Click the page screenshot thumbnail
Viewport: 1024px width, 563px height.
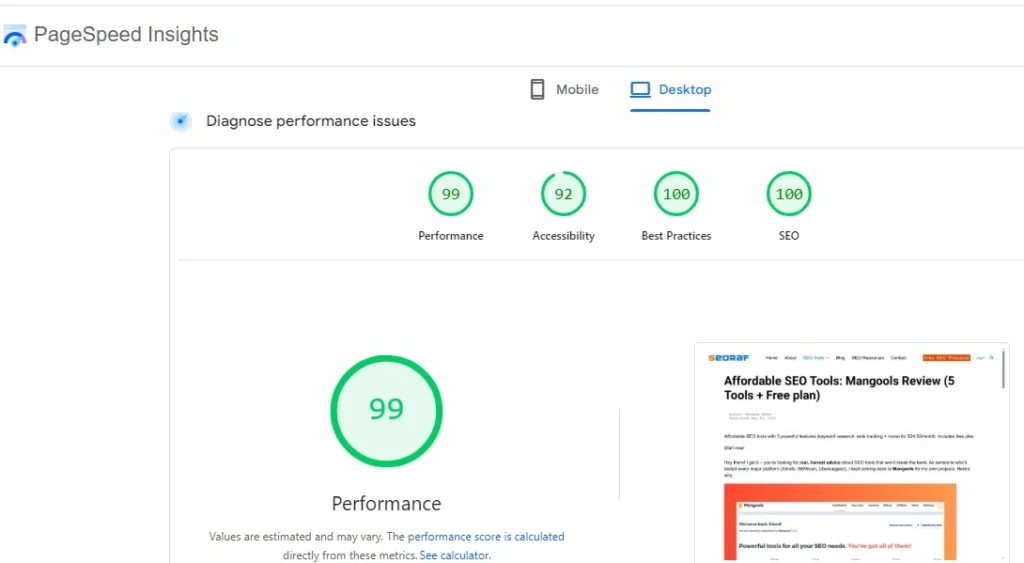(852, 453)
